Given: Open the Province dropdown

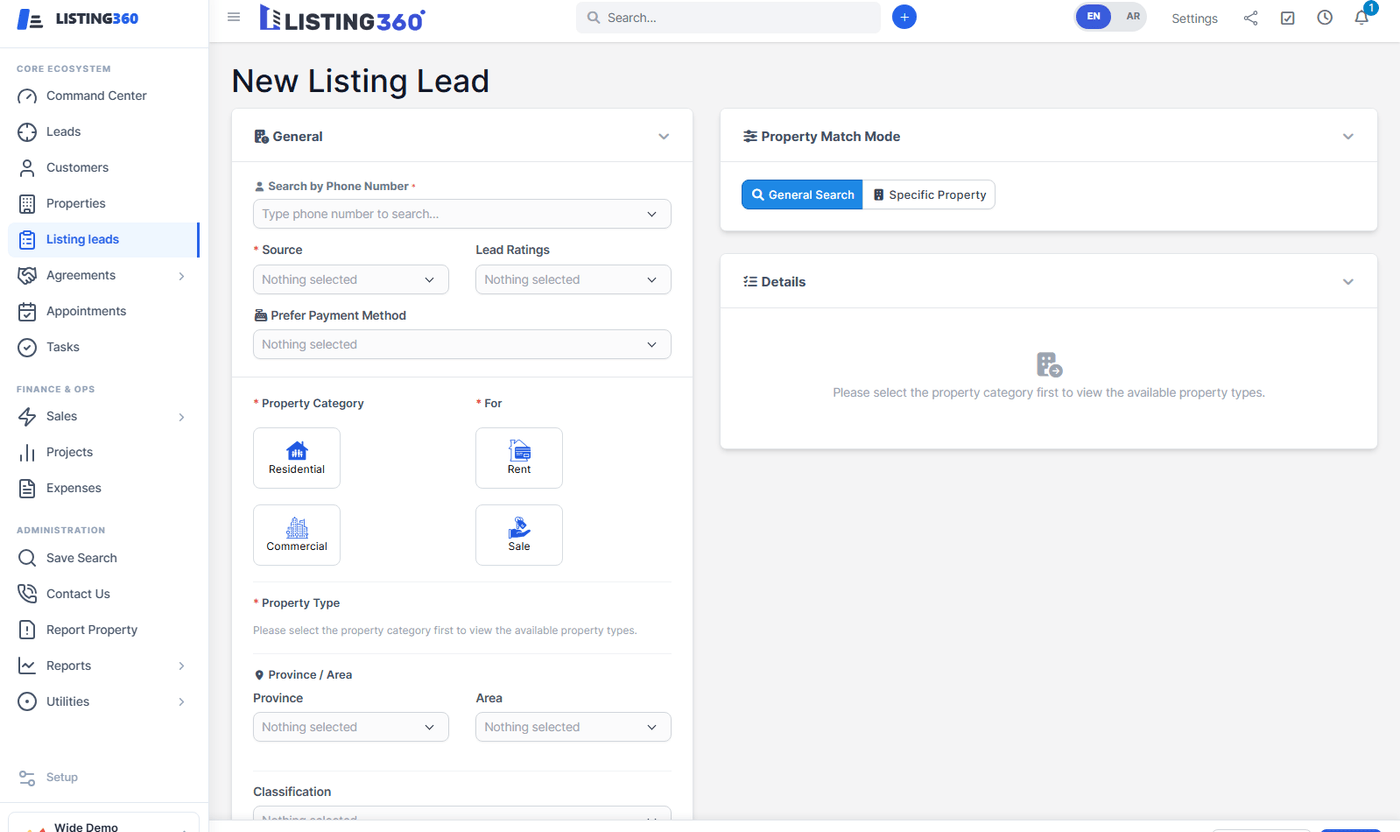Looking at the screenshot, I should [351, 727].
